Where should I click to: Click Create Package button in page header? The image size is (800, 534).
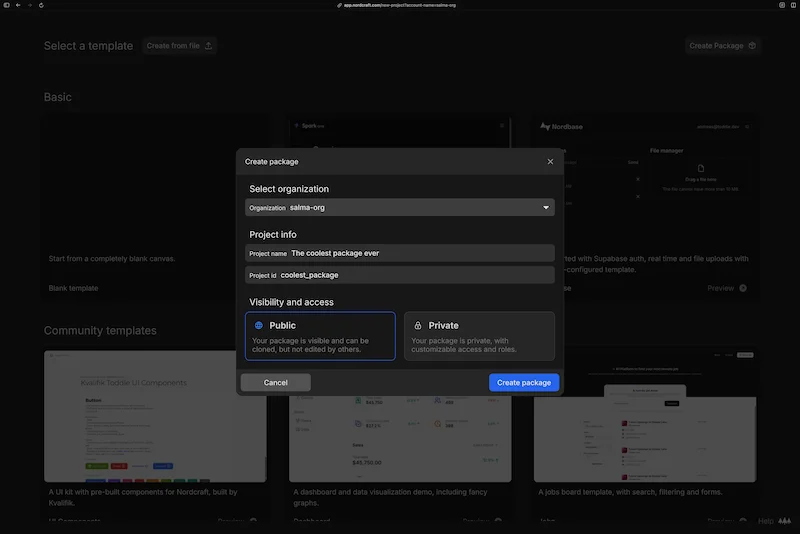click(x=722, y=46)
